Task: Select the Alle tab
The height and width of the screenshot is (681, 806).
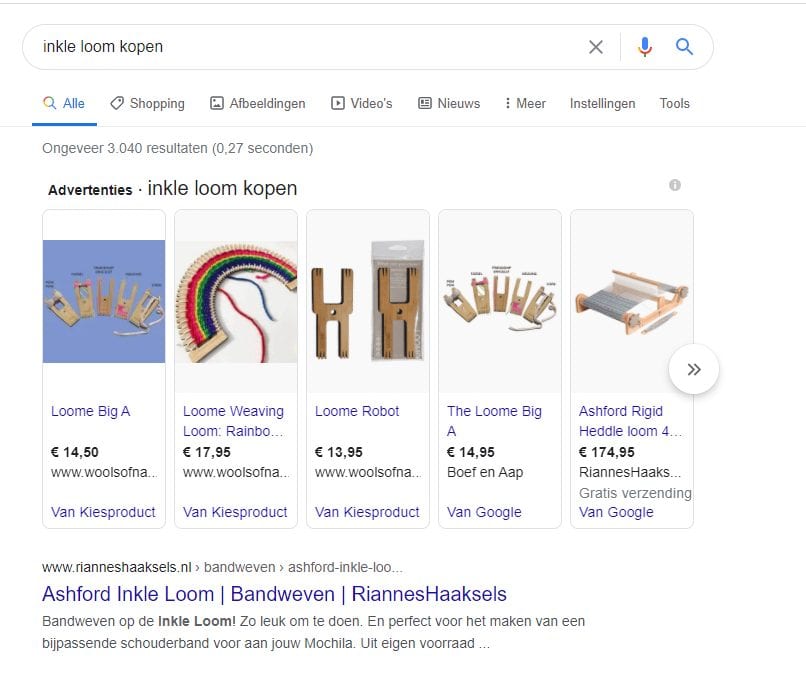Action: coord(64,103)
